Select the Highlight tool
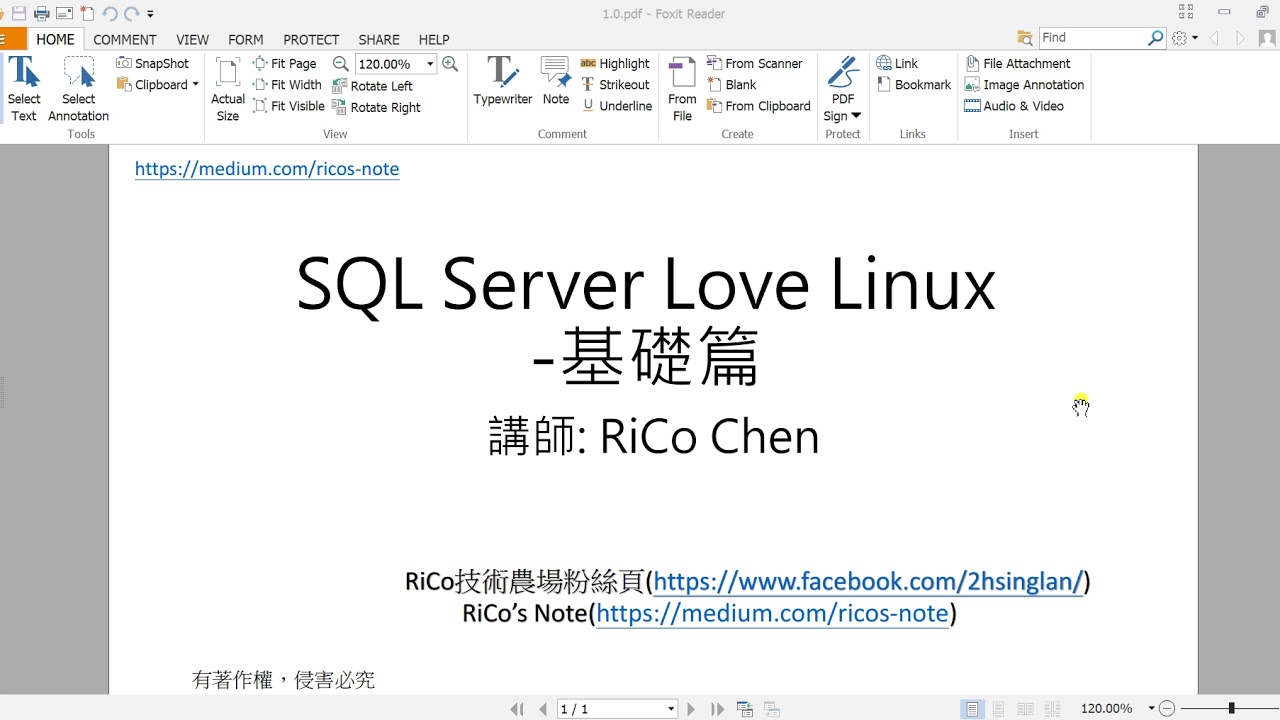 (615, 63)
